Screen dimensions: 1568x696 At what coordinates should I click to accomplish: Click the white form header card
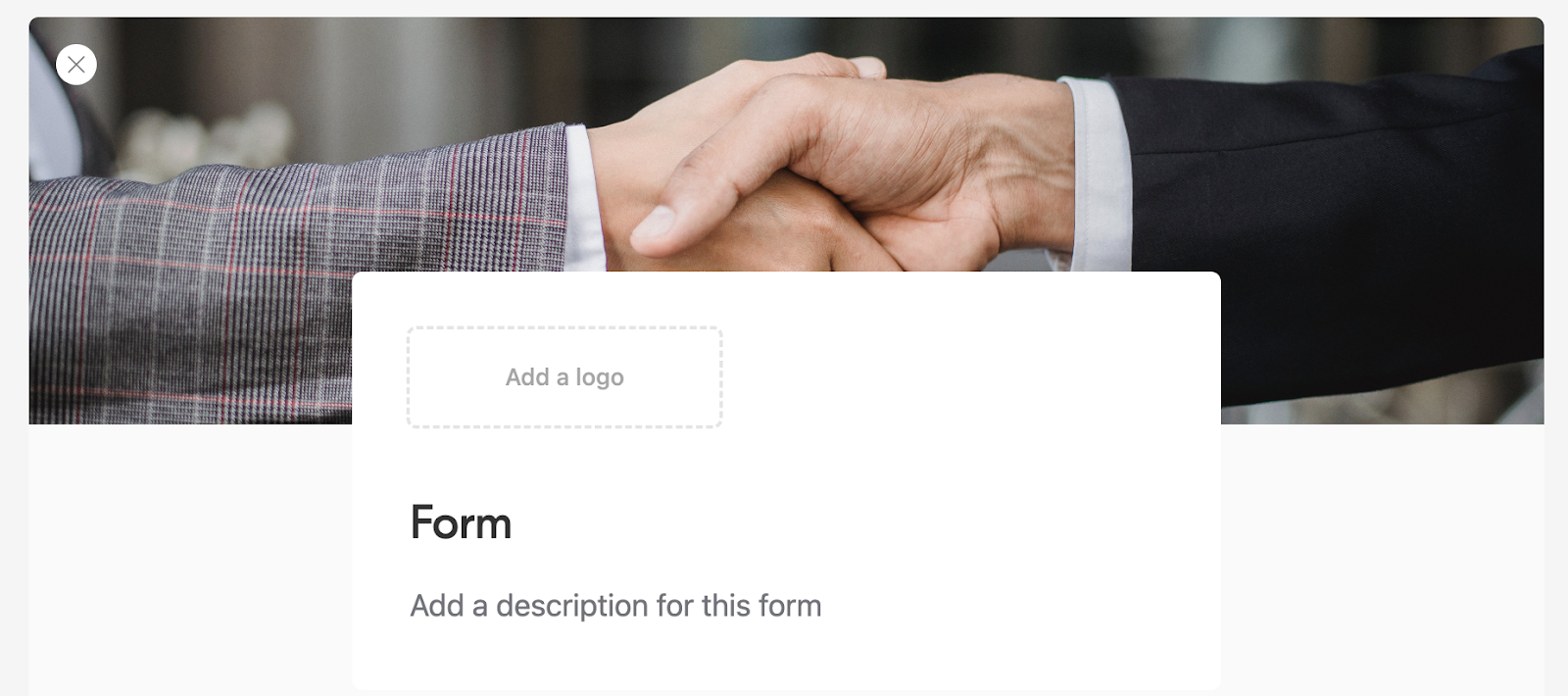pyautogui.click(x=786, y=480)
